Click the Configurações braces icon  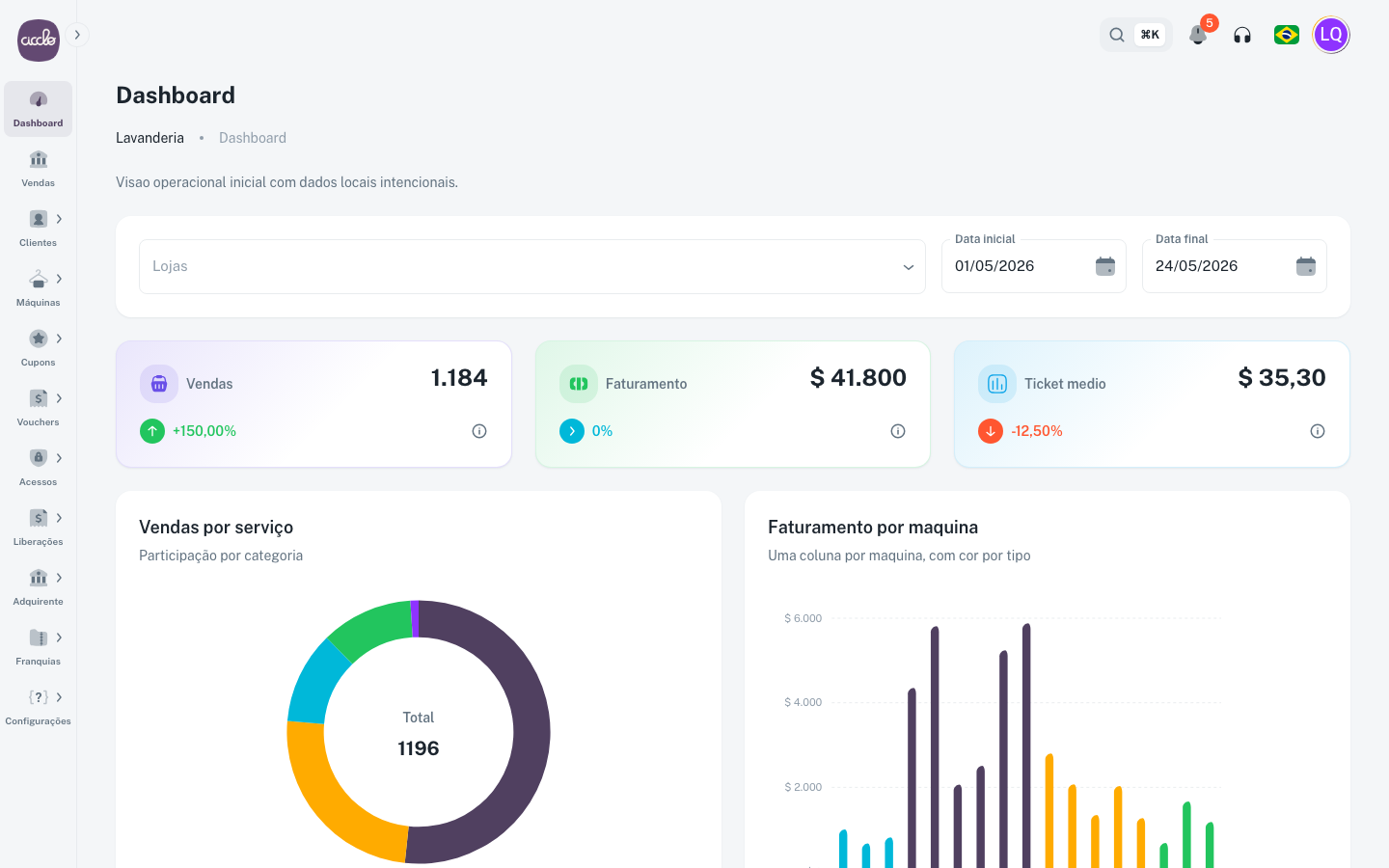pos(39,697)
